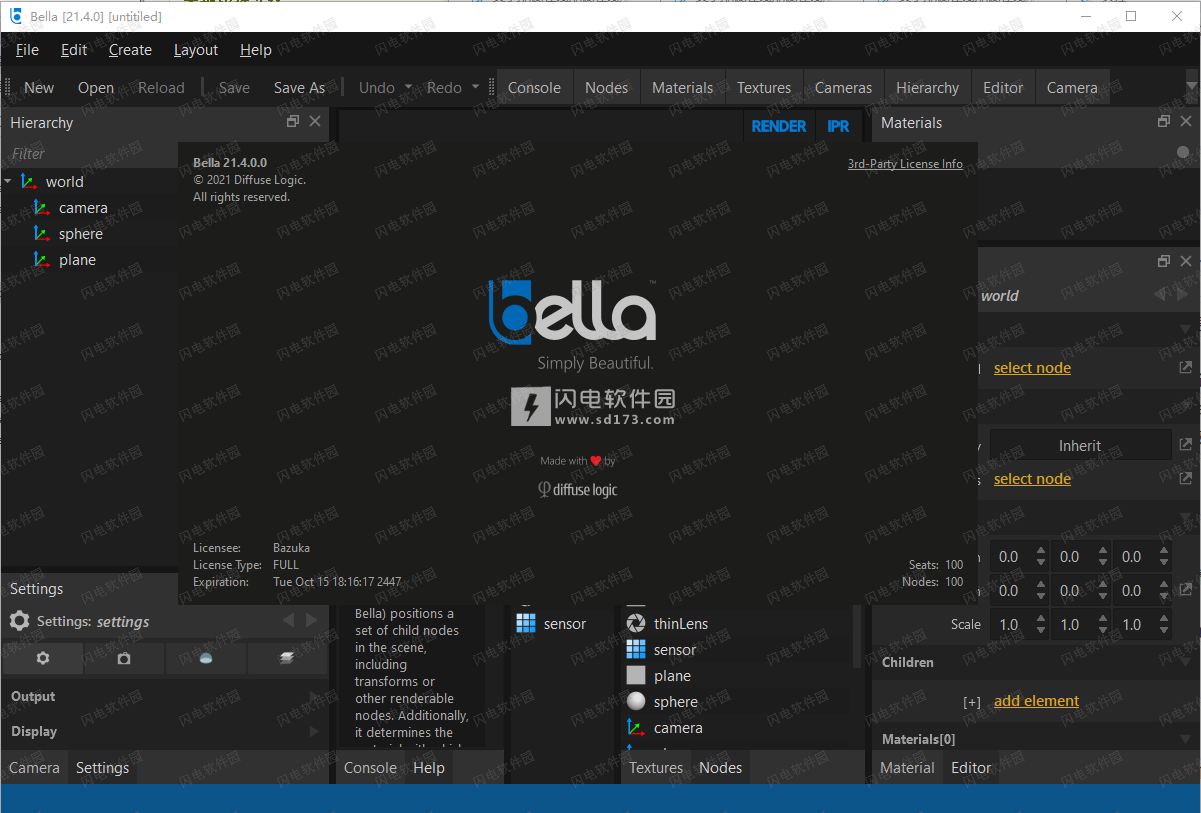The height and width of the screenshot is (813, 1201).
Task: Toggle the Hierarchy panel from the toolbar
Action: pyautogui.click(x=927, y=88)
